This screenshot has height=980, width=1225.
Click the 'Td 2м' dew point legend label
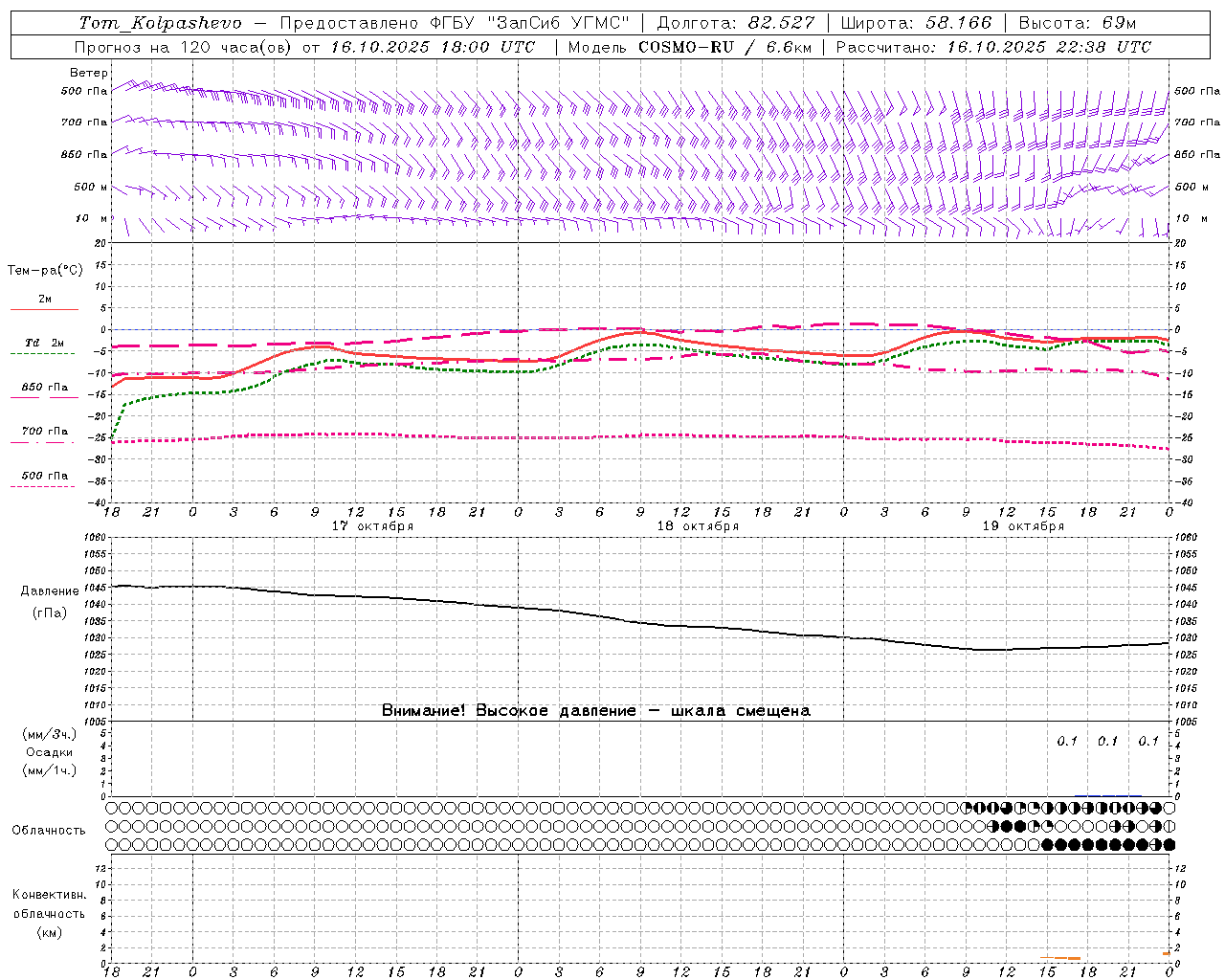coord(44,343)
